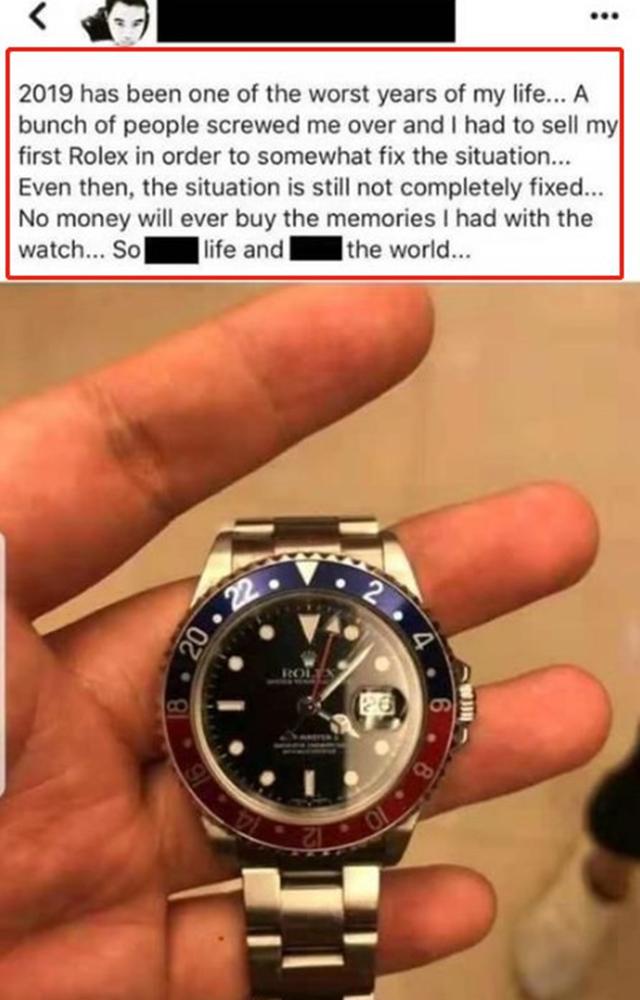The width and height of the screenshot is (640, 1000).
Task: Tap the blacked-out author name bar
Action: point(306,21)
